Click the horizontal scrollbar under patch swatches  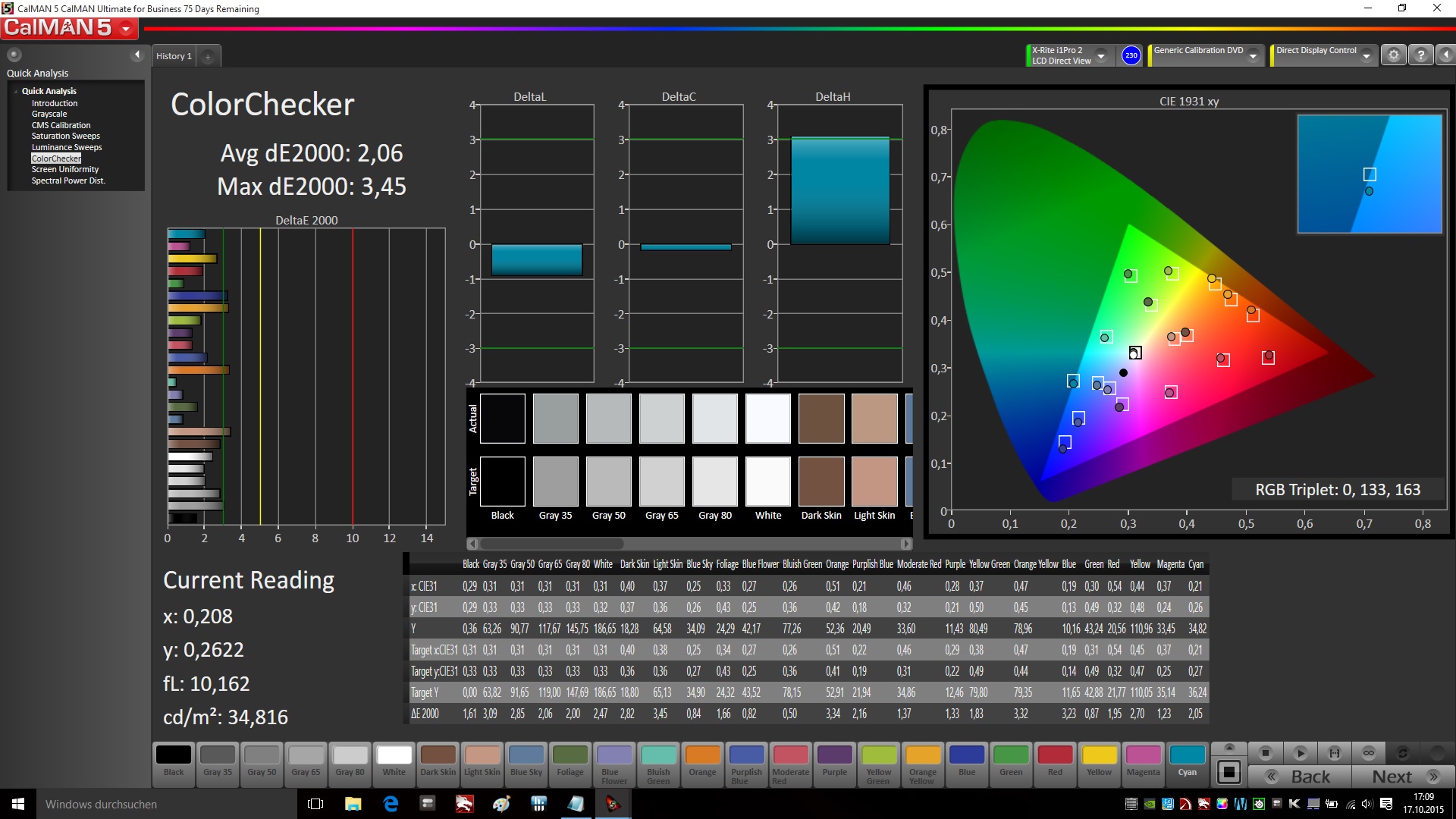pyautogui.click(x=552, y=544)
